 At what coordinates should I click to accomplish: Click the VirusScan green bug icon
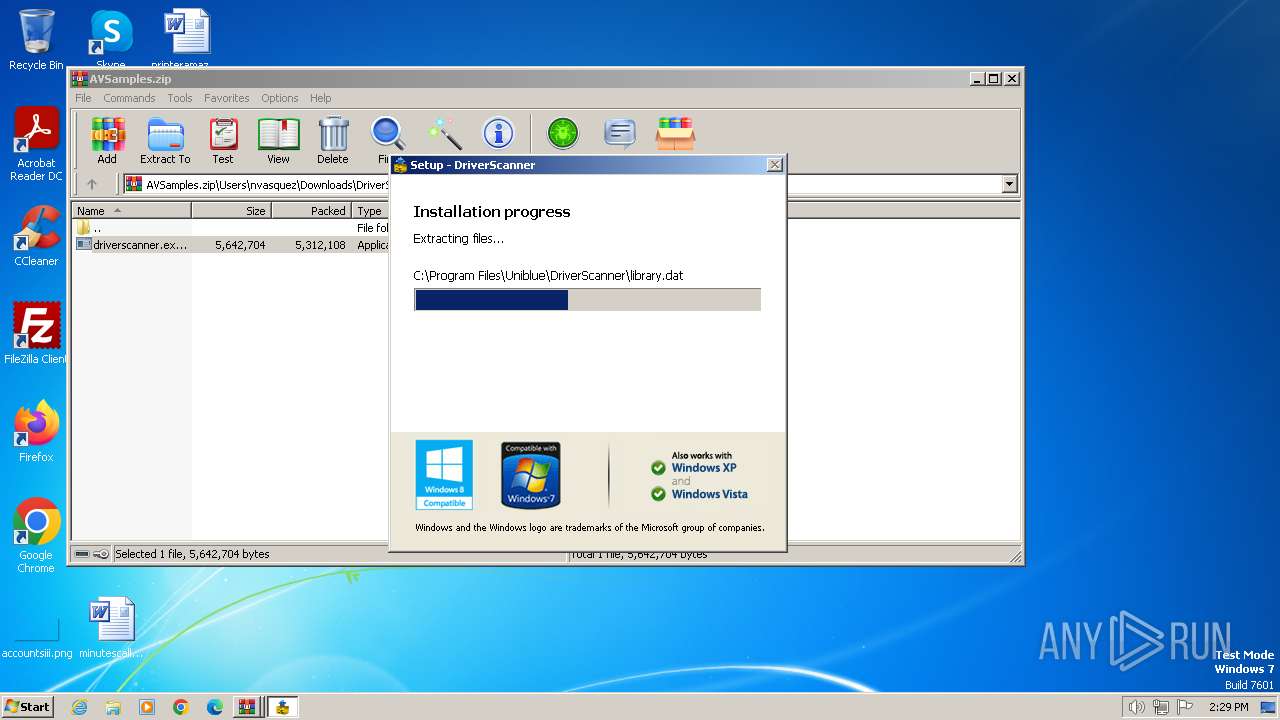tap(563, 133)
